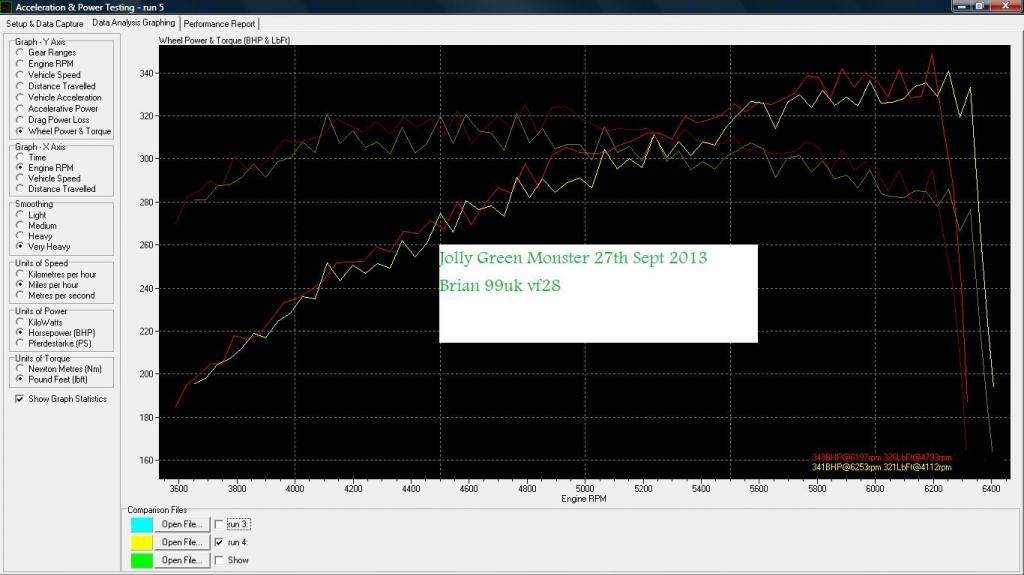The height and width of the screenshot is (575, 1024).
Task: Choose Light smoothing option
Action: [20, 216]
